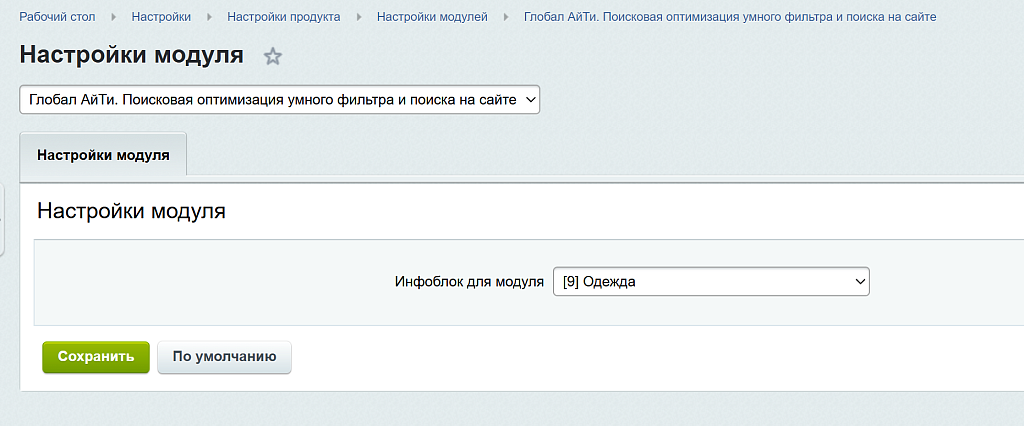The width and height of the screenshot is (1024, 426).
Task: Click the breadcrumb arrow after Настройки модулей
Action: pyautogui.click(x=506, y=18)
